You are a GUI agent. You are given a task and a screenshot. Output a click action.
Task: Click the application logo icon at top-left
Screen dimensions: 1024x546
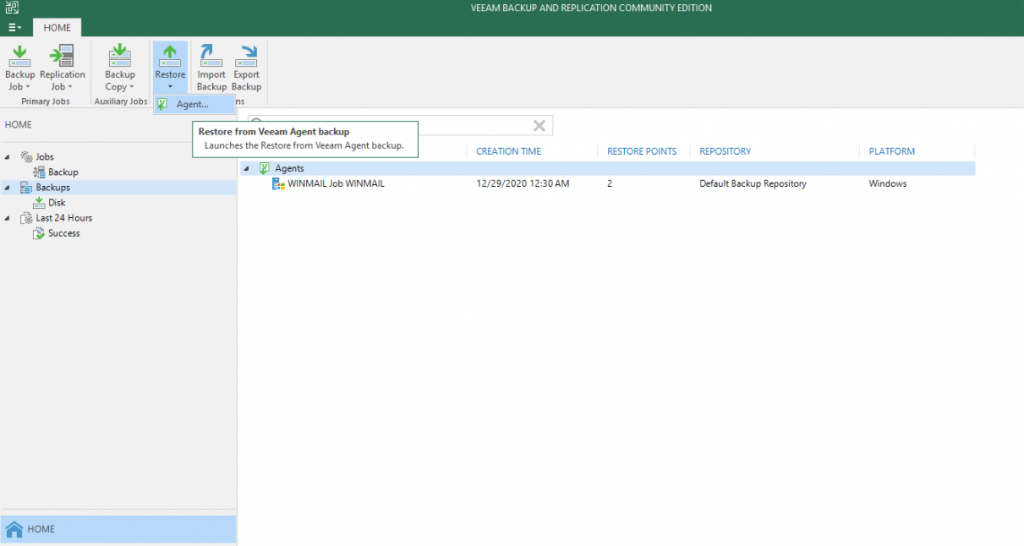[x=12, y=8]
